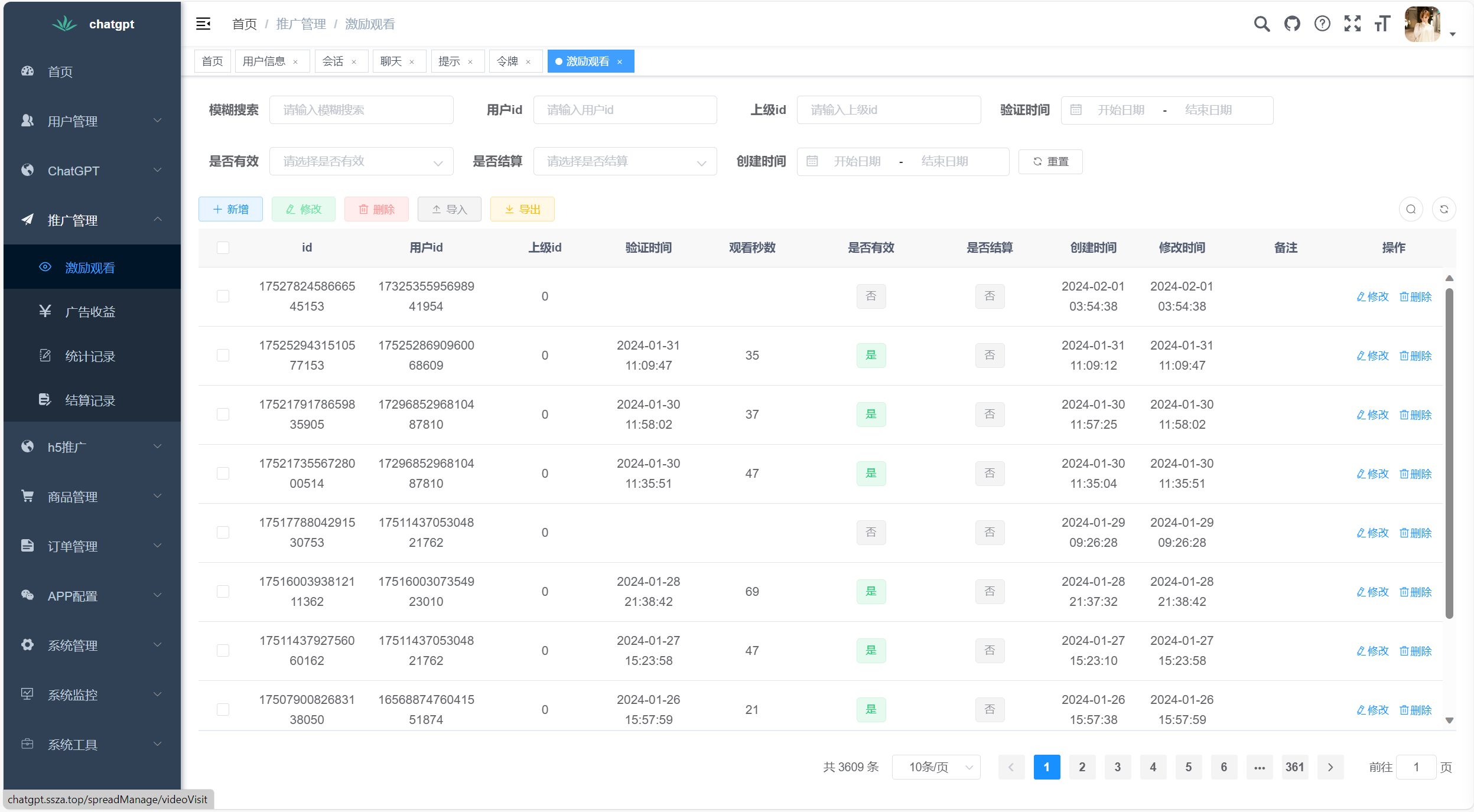Open the 是否结算 dropdown
The width and height of the screenshot is (1474, 812).
point(625,161)
